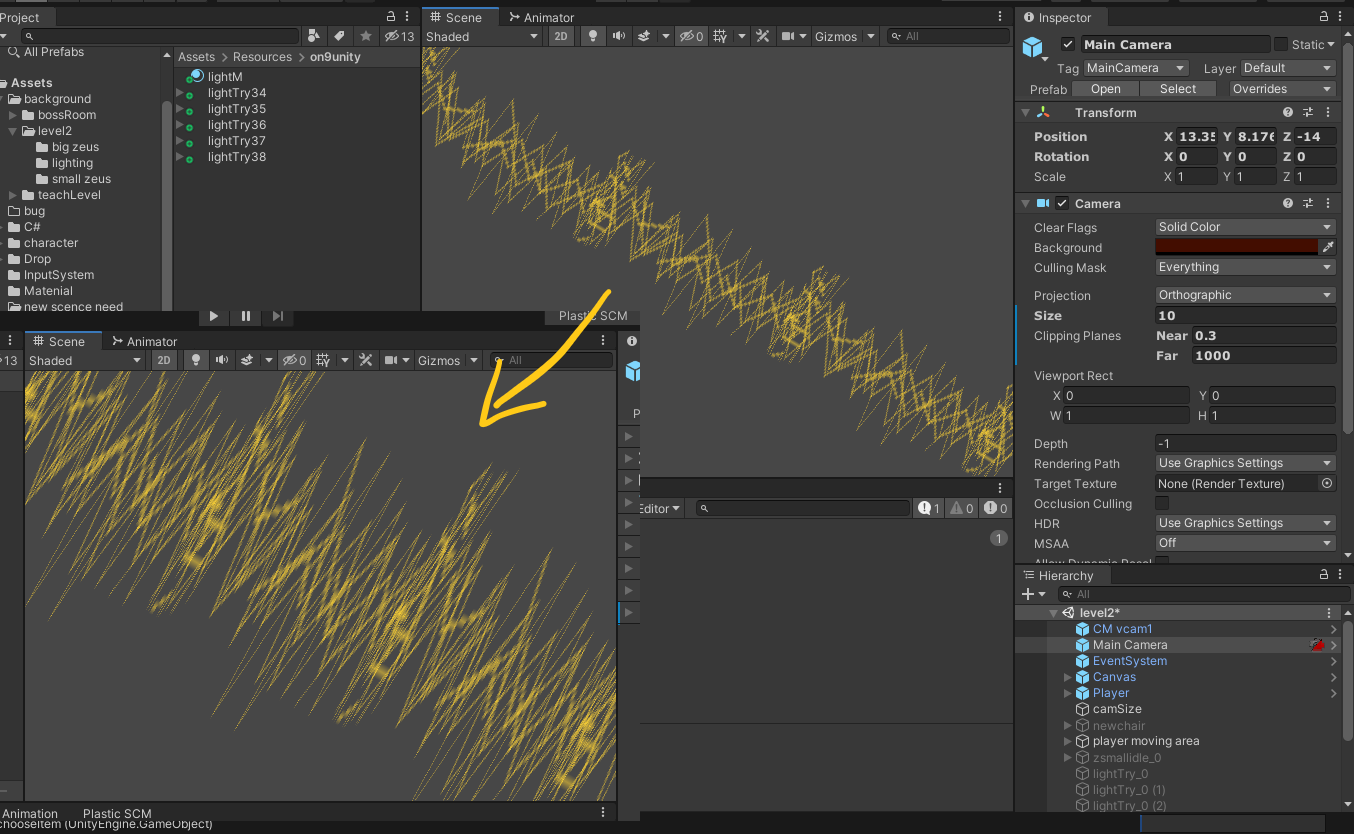Enable Occlusion Culling checkbox
The image size is (1354, 834).
pos(1162,503)
